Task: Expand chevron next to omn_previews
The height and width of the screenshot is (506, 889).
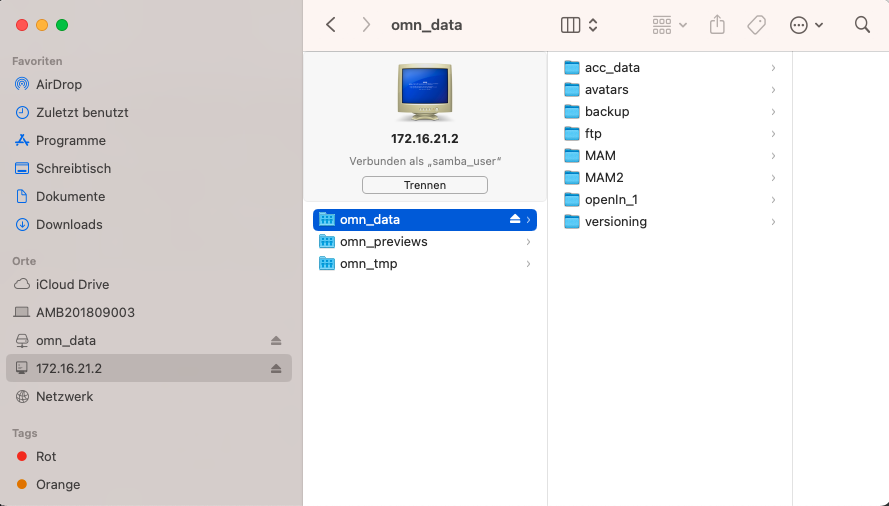Action: point(528,242)
